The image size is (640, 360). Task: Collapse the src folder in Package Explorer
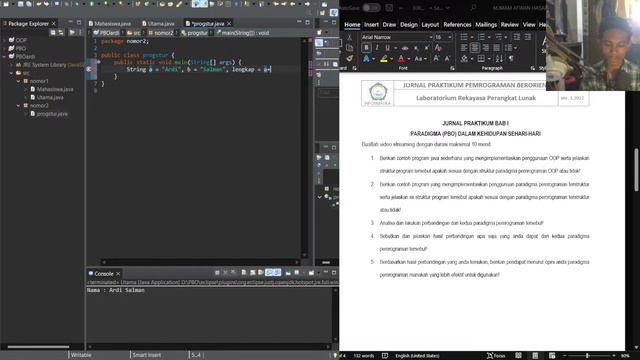[x=11, y=73]
